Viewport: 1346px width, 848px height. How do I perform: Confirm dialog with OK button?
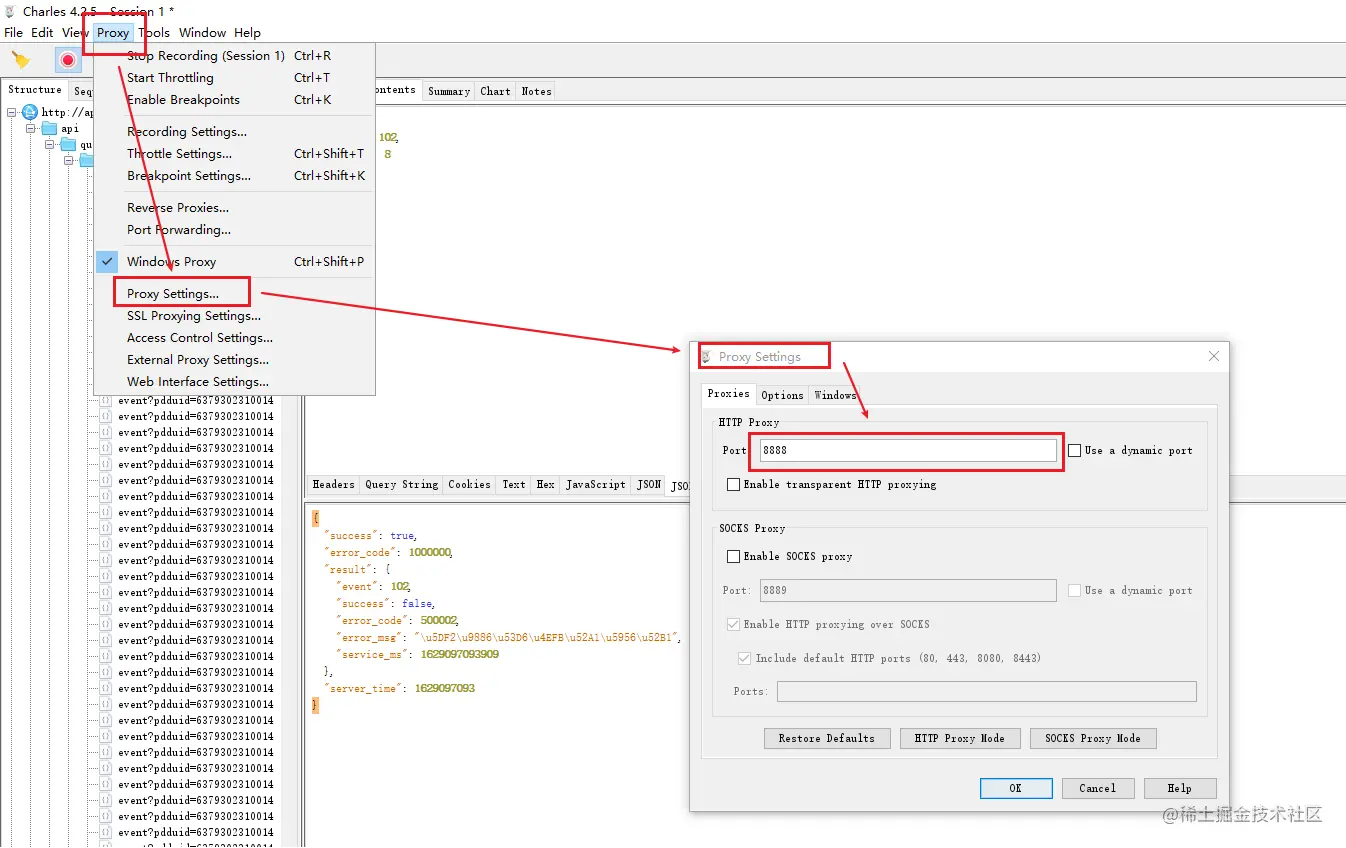(x=1016, y=788)
